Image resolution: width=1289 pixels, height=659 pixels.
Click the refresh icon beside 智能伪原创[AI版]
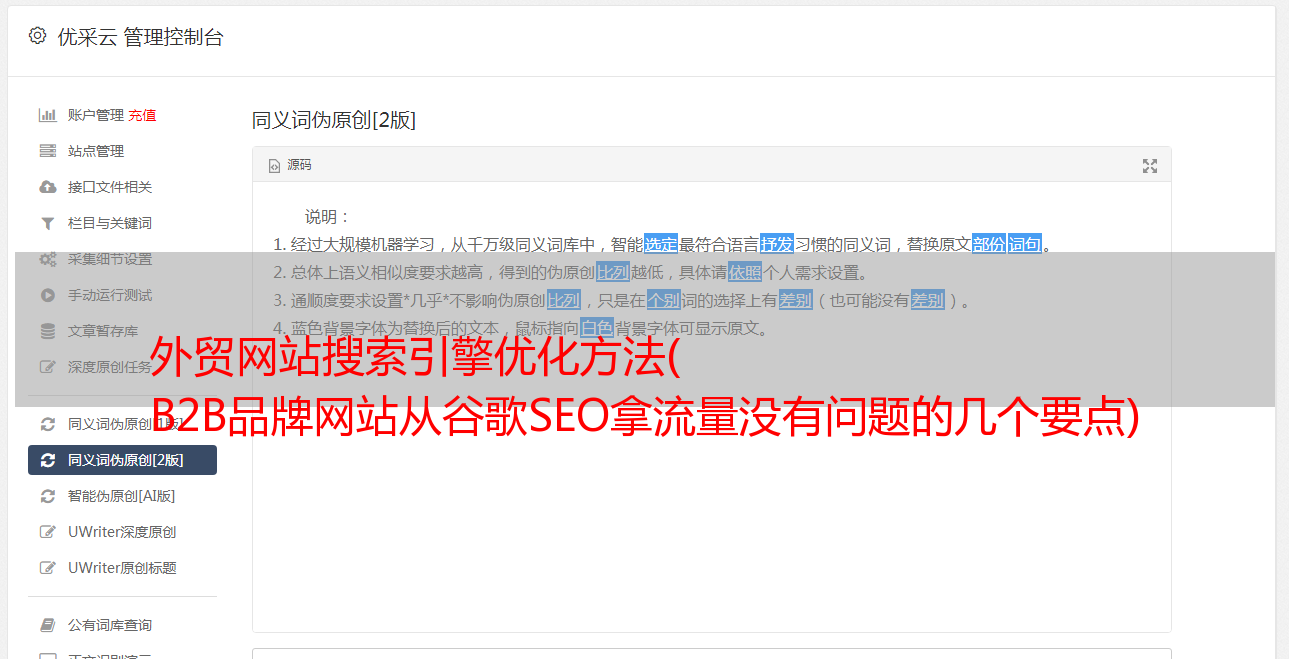click(47, 496)
